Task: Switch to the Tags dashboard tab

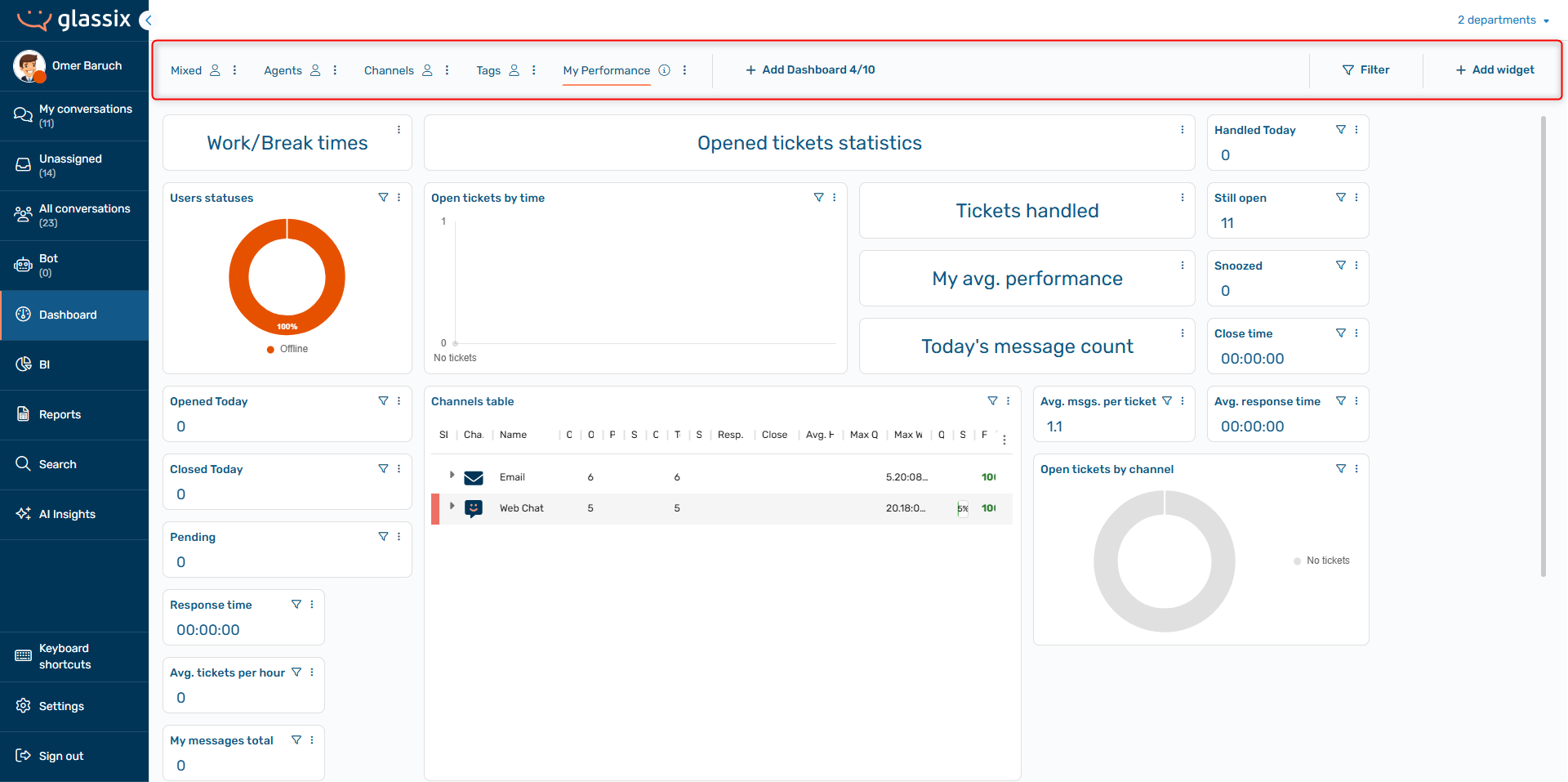Action: click(488, 70)
